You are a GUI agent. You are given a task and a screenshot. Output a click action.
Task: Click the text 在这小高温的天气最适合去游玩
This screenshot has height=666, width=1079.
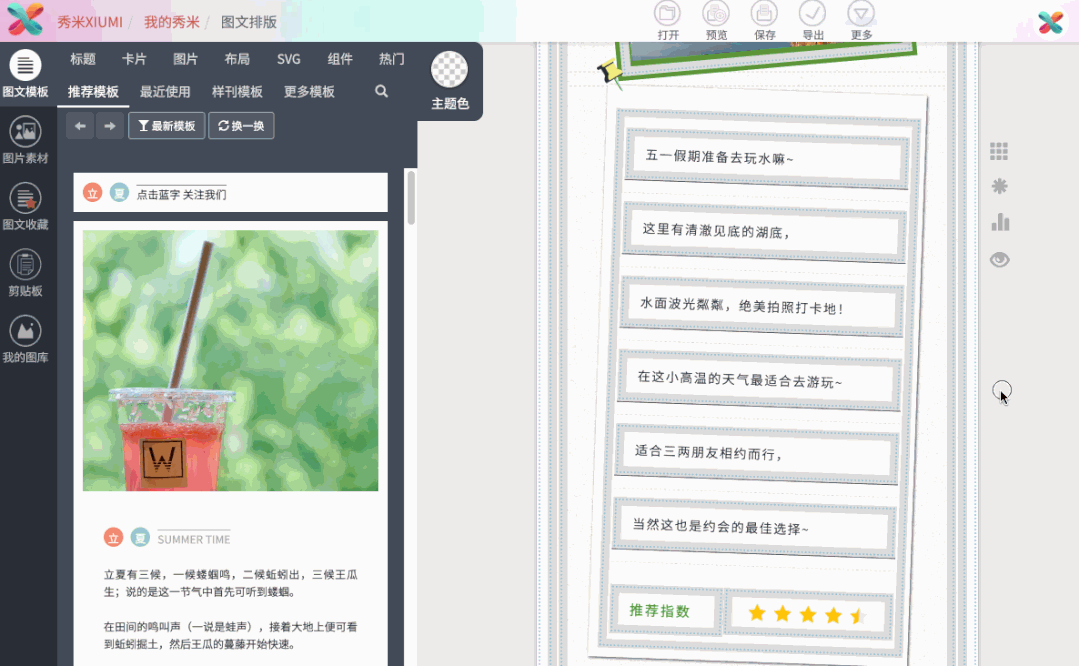click(740, 379)
